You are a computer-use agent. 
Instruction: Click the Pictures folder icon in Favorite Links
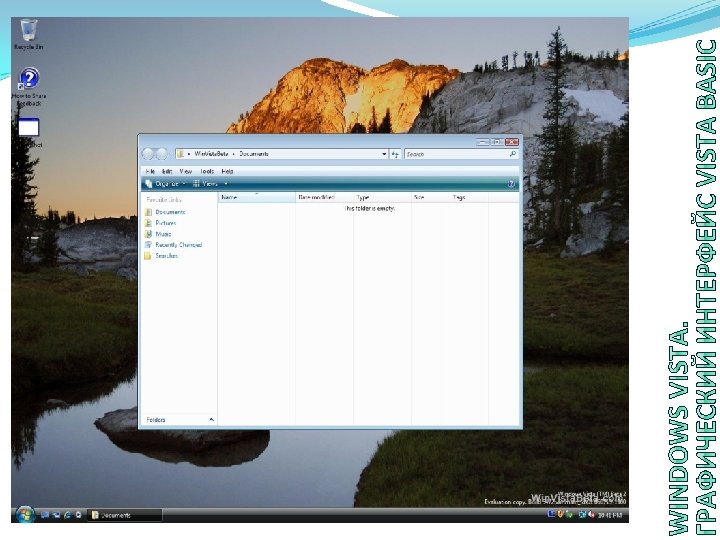click(x=148, y=223)
